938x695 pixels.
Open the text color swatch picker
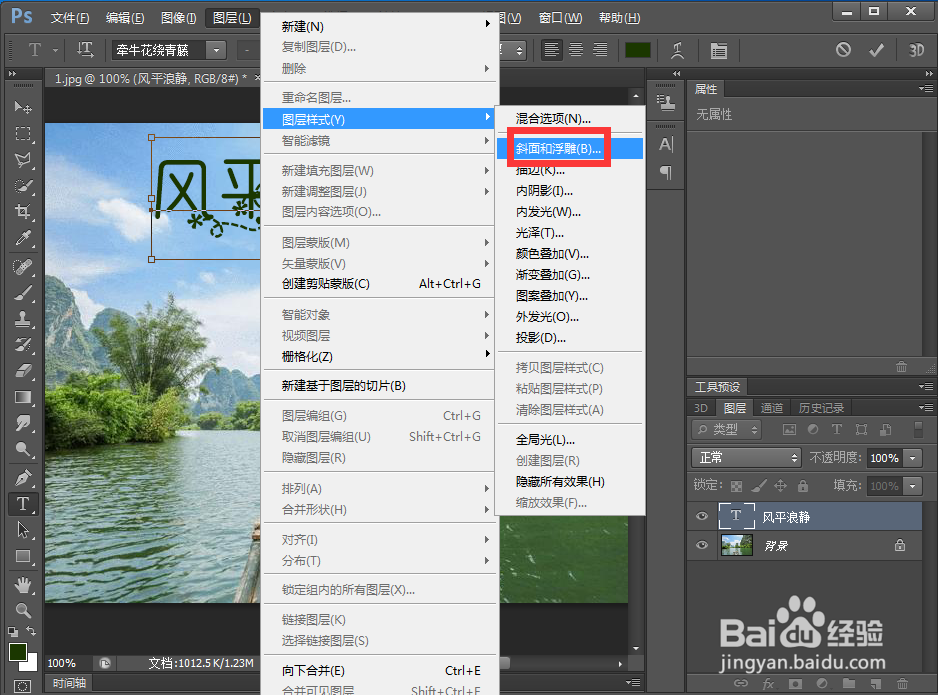click(637, 49)
